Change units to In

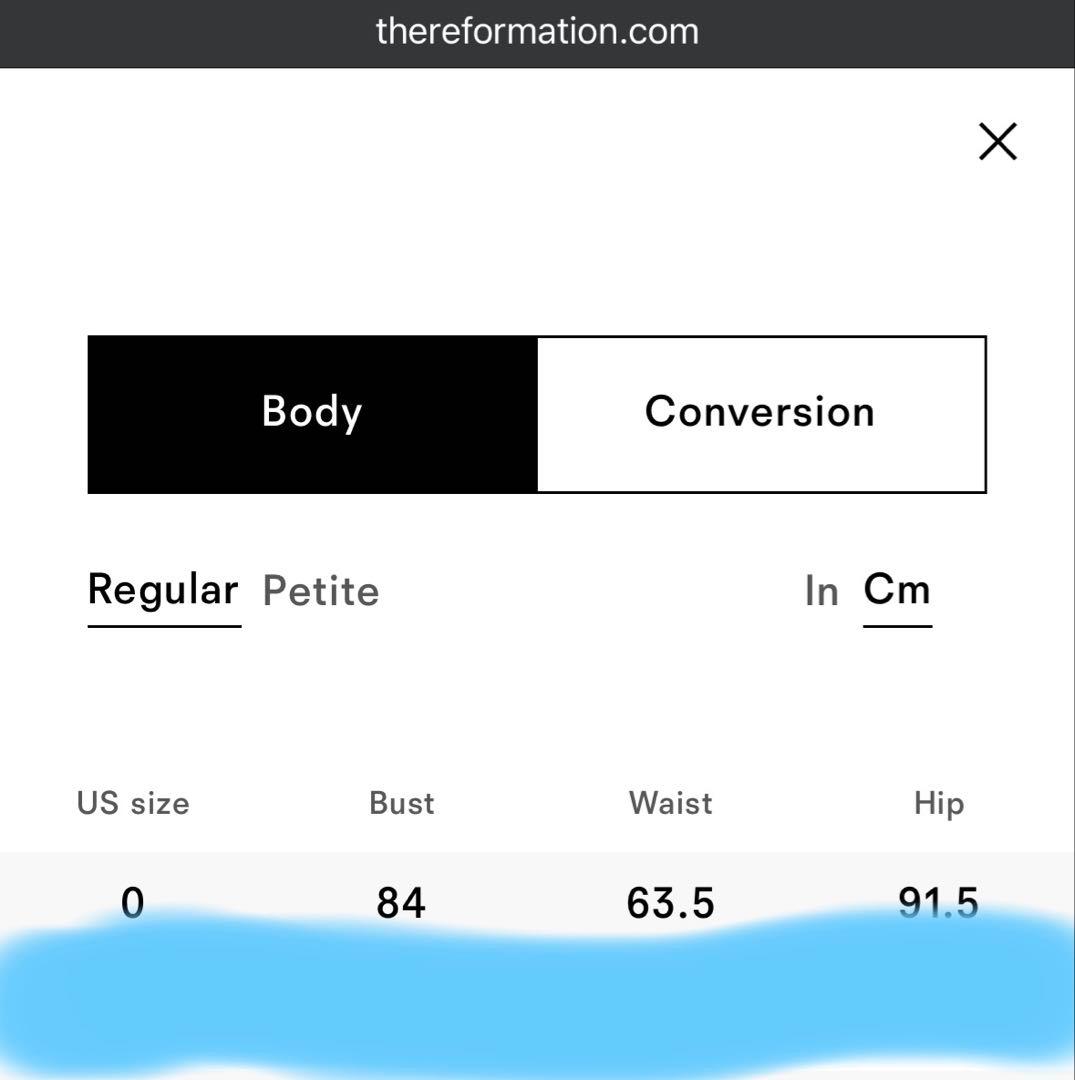tap(821, 591)
